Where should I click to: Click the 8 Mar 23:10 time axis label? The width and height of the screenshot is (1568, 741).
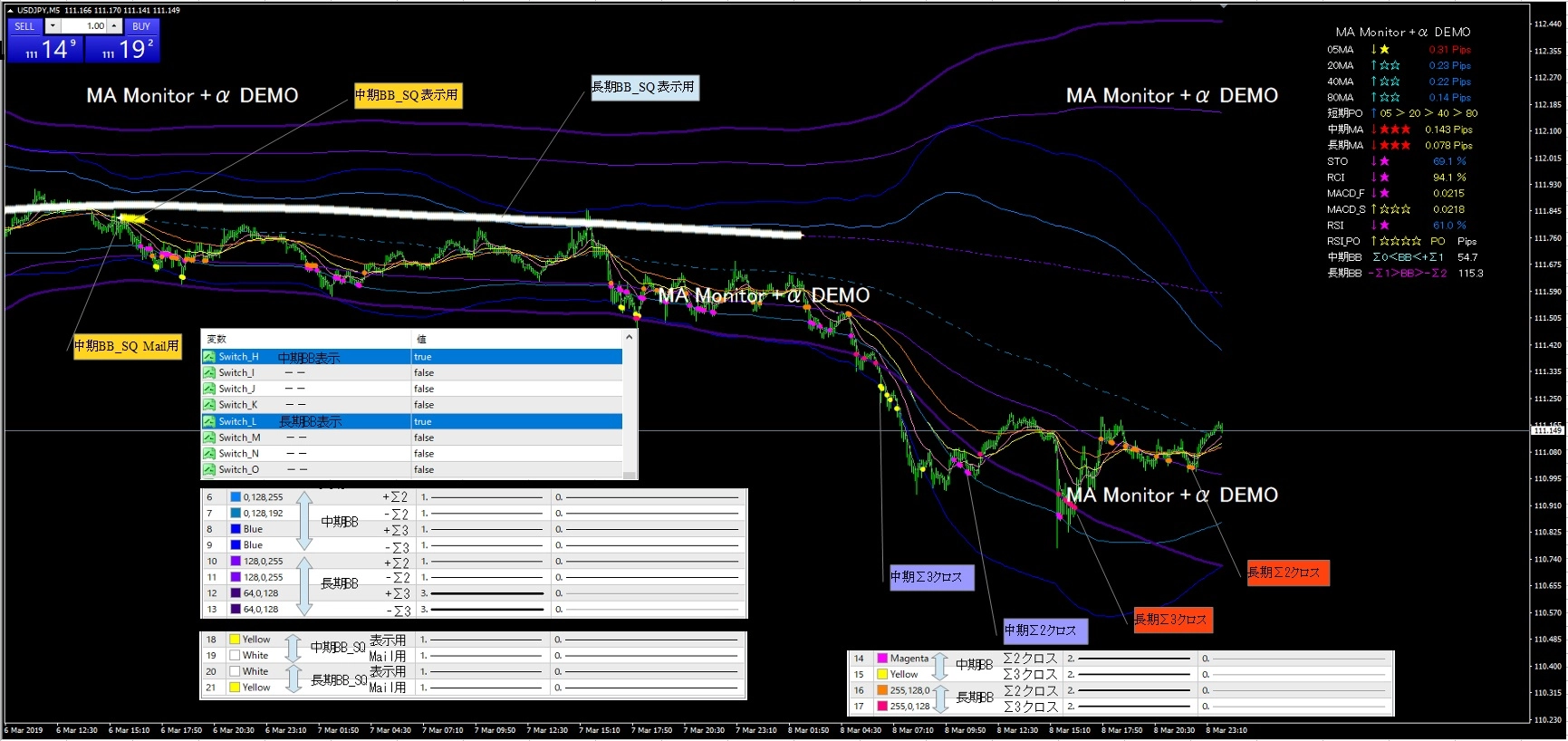[1227, 730]
